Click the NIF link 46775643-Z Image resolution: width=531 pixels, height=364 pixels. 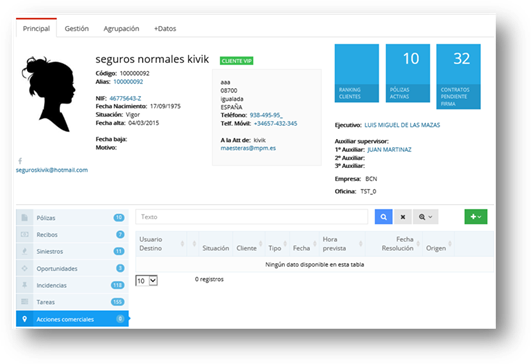125,98
